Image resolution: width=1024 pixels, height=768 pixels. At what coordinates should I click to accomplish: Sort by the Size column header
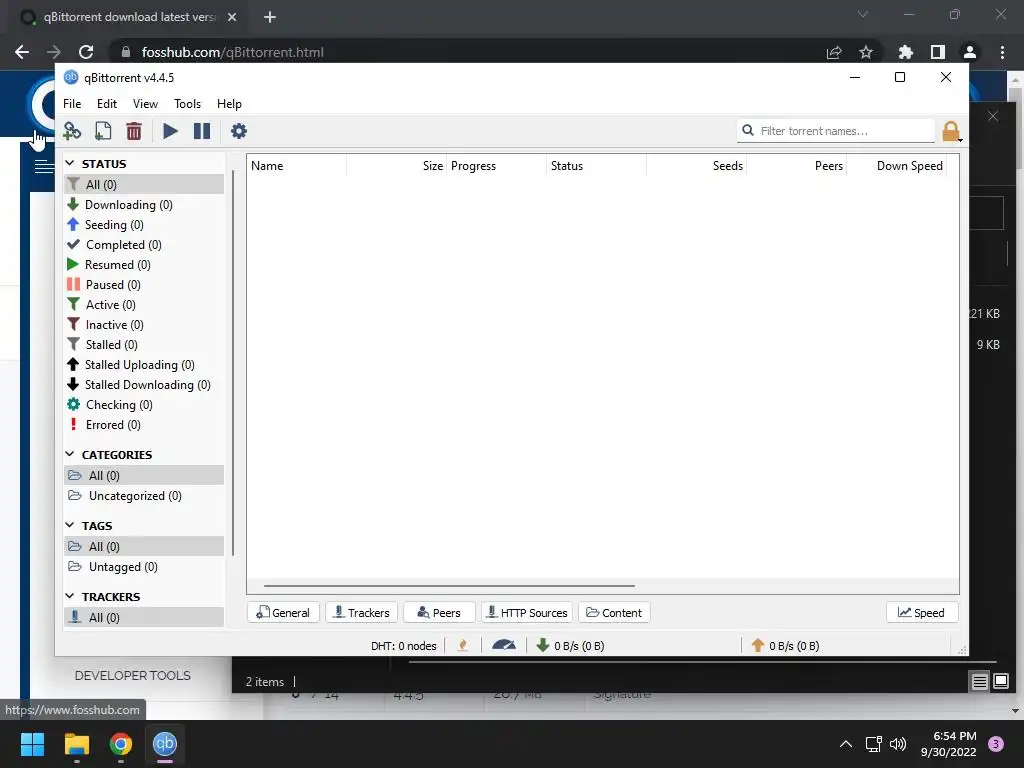396,166
